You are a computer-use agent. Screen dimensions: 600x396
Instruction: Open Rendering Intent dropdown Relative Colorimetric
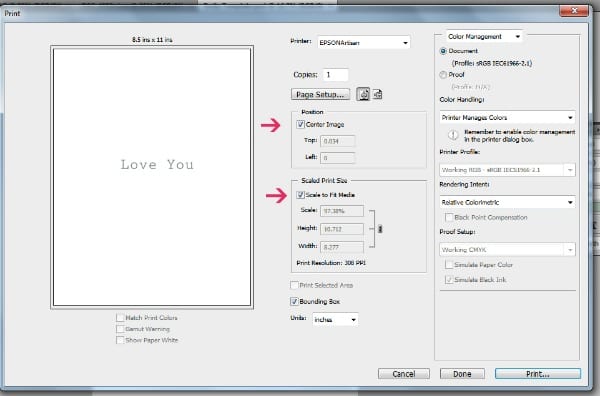[x=507, y=202]
